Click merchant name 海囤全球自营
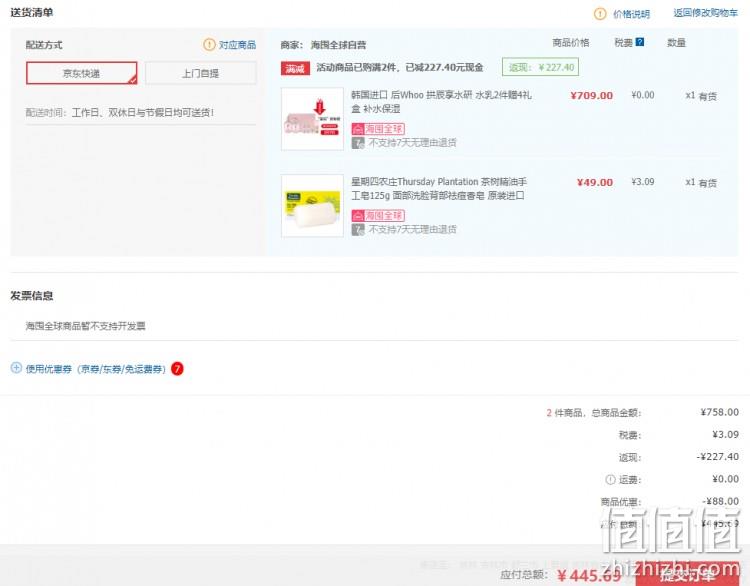 (338, 45)
